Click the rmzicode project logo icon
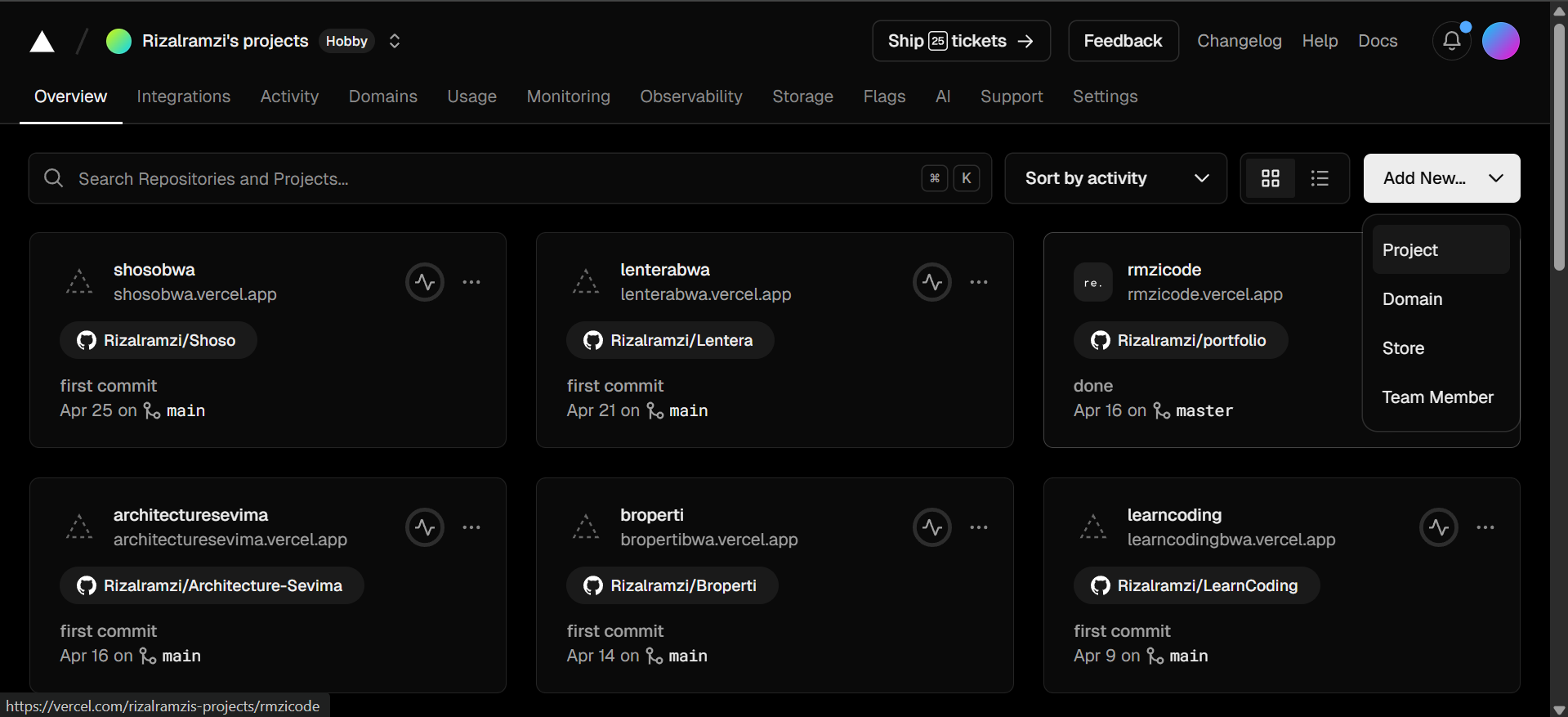The height and width of the screenshot is (717, 1568). tap(1093, 282)
